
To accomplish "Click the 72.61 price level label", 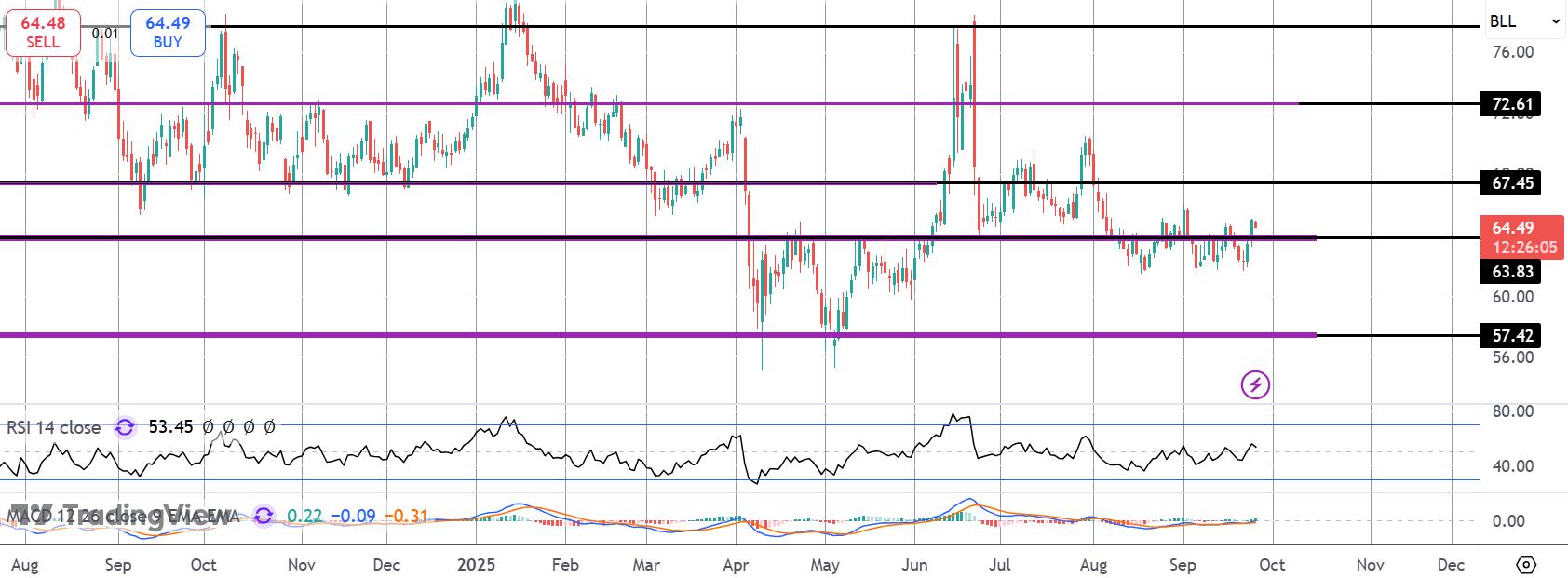I will click(x=1512, y=103).
